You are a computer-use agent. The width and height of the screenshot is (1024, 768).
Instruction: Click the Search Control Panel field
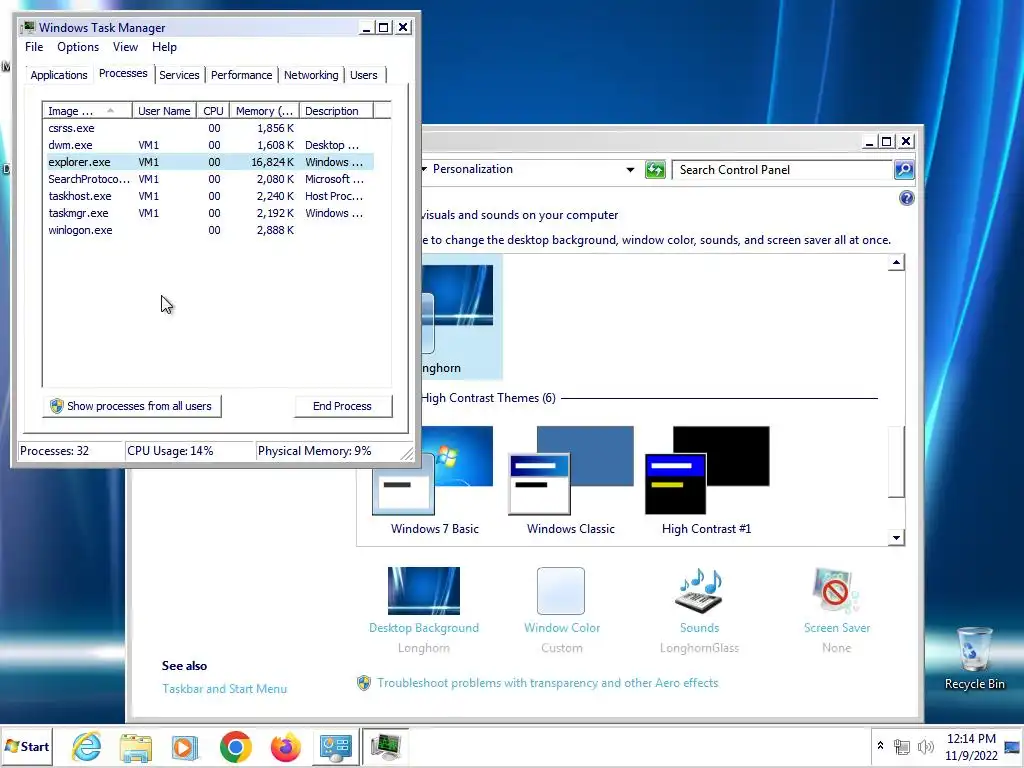pyautogui.click(x=782, y=170)
